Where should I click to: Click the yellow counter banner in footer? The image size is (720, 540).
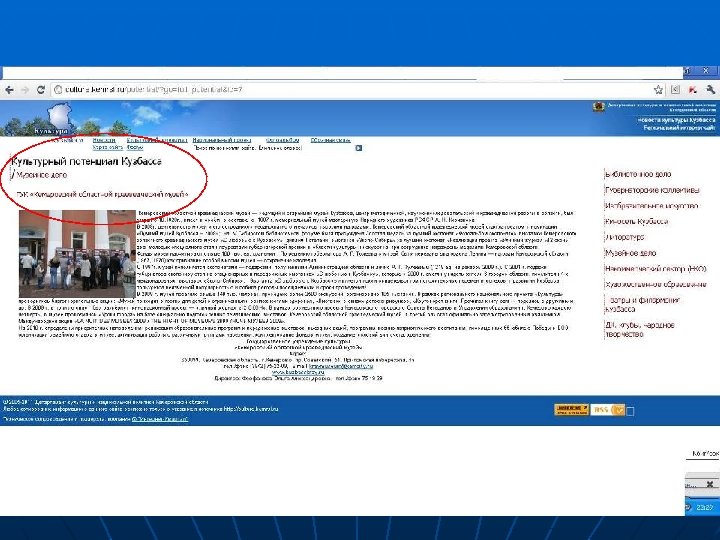[x=571, y=410]
